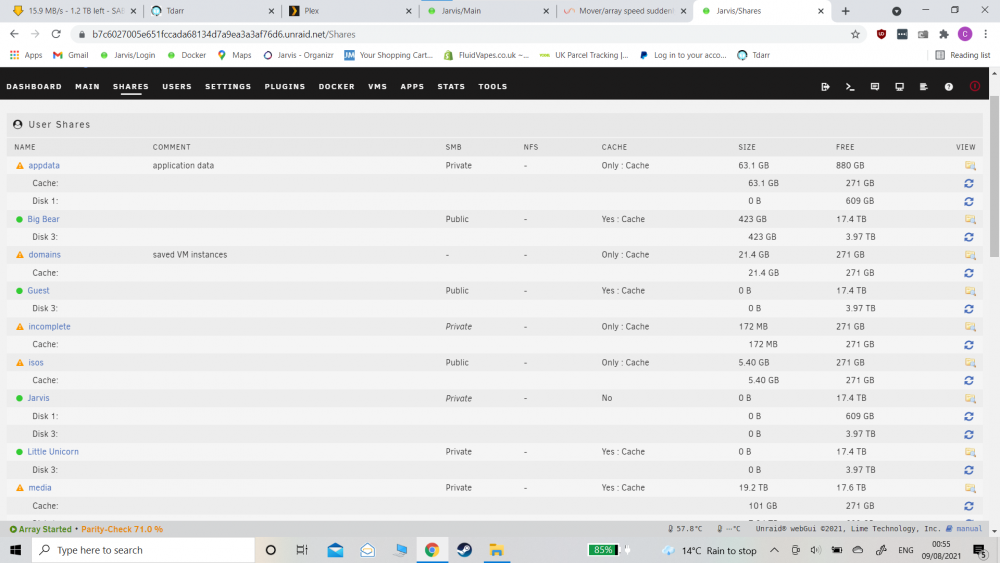
Task: Go to the Dashboard menu
Action: (x=34, y=87)
